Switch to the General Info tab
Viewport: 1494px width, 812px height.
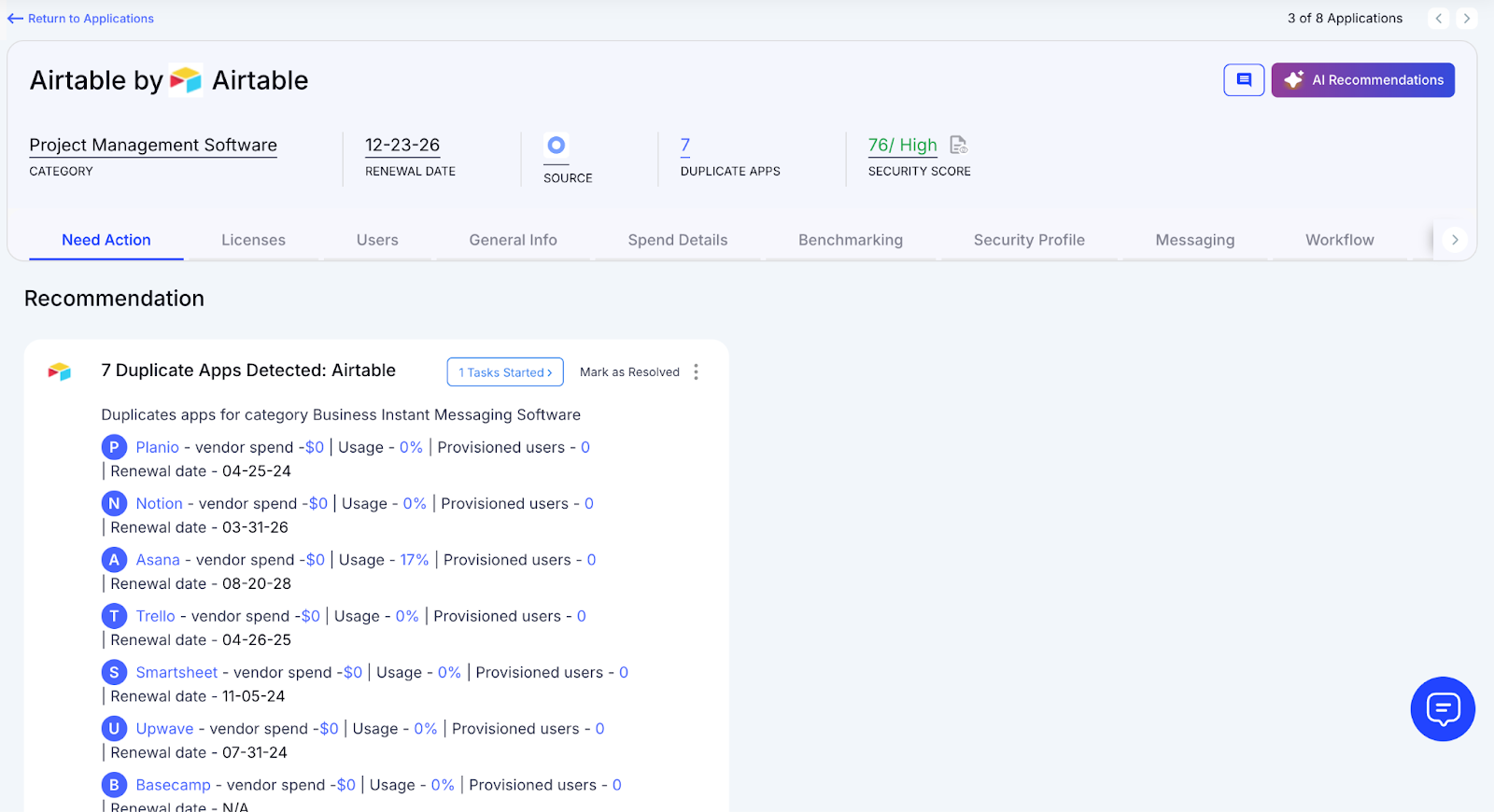pos(513,240)
